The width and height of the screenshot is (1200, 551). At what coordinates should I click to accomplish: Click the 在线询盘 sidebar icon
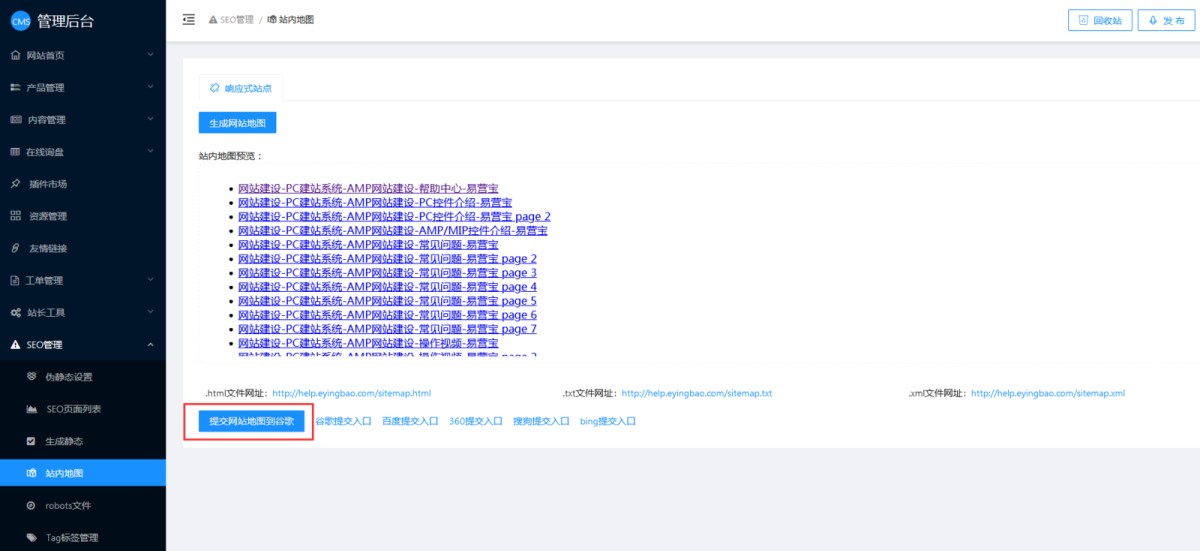(x=15, y=151)
